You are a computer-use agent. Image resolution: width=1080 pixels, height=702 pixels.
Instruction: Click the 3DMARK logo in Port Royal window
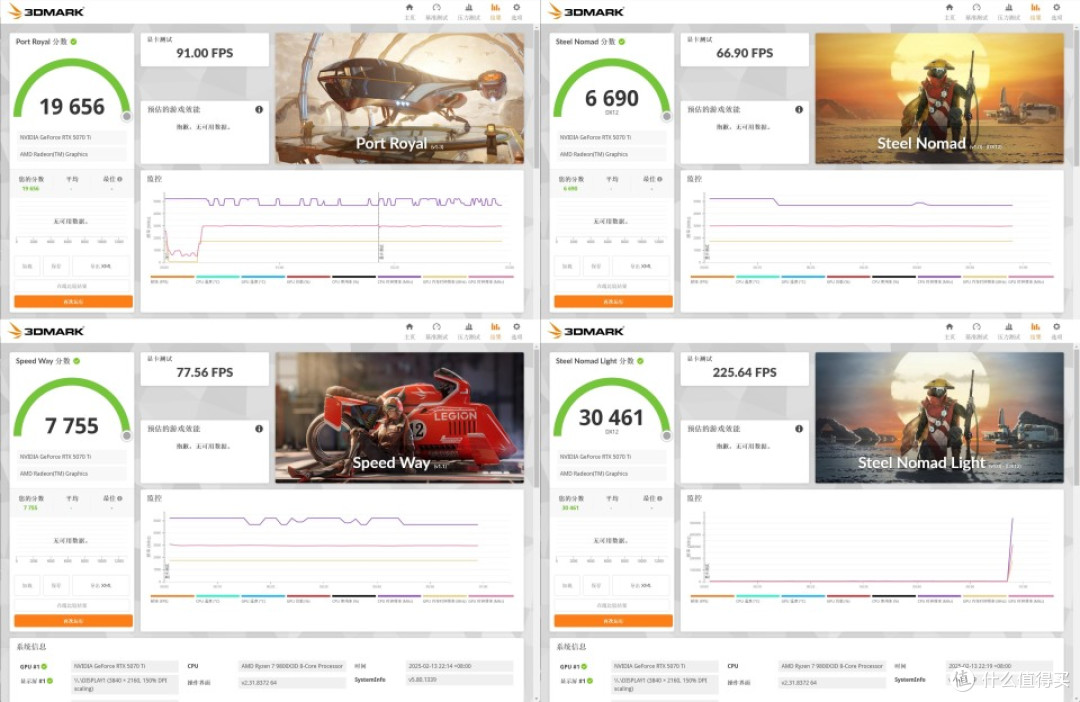point(46,12)
